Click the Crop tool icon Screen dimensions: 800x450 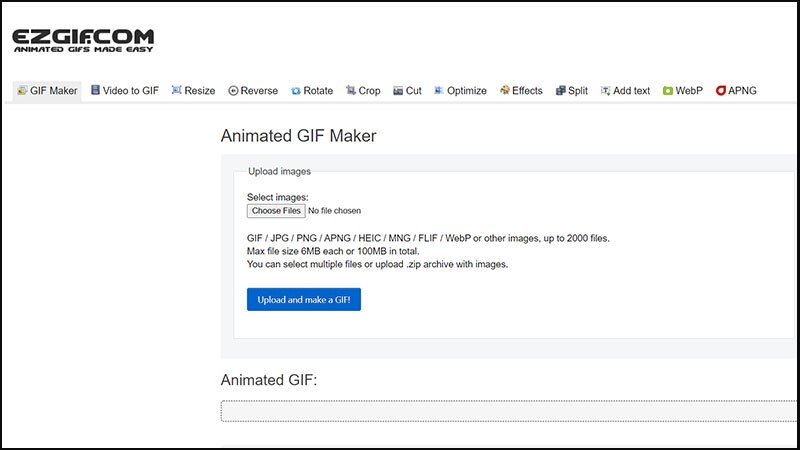351,91
